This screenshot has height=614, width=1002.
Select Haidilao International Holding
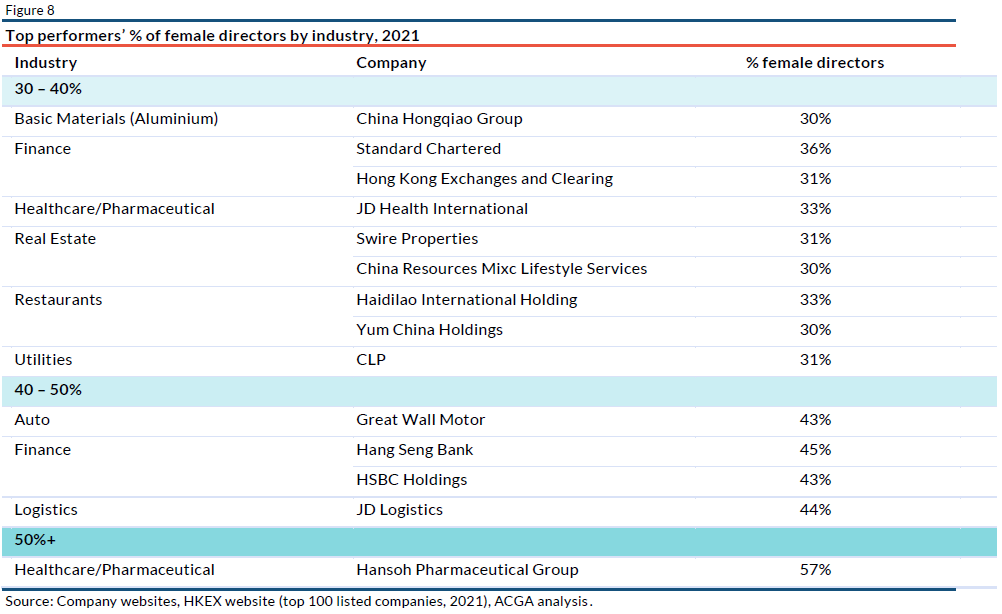click(x=466, y=300)
